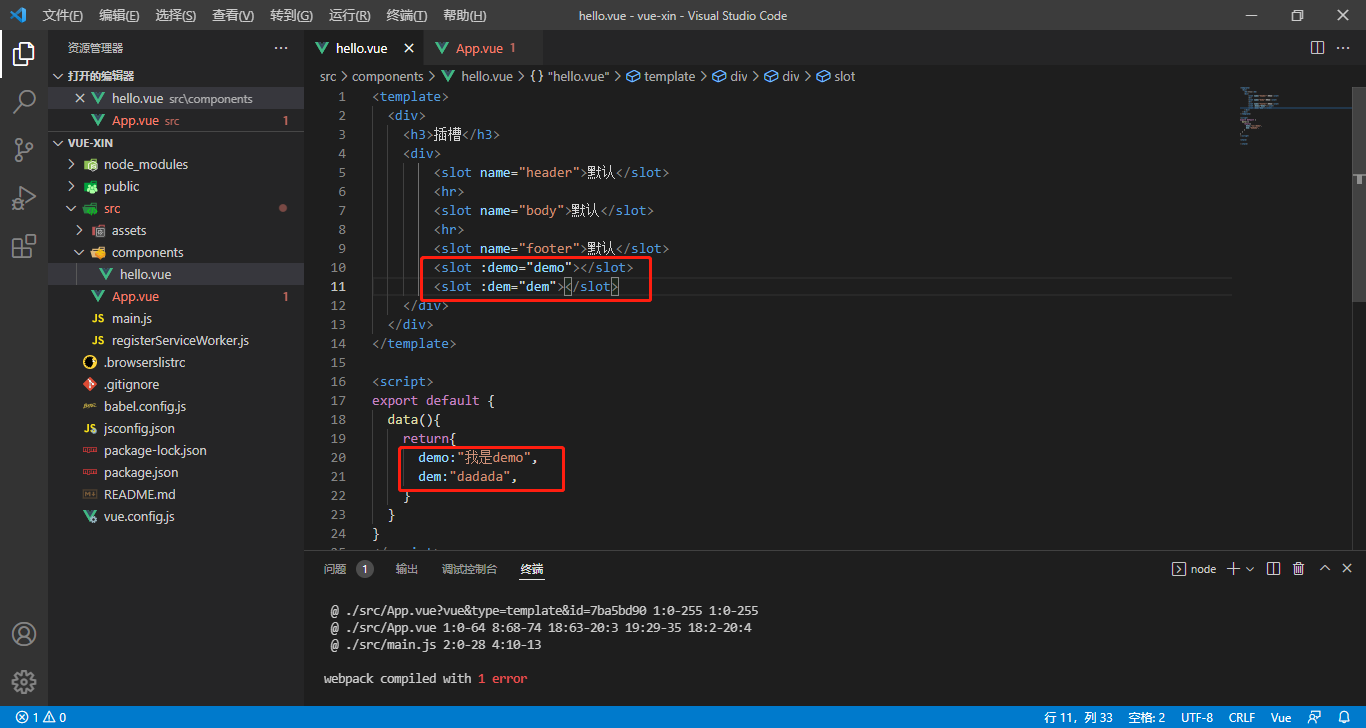This screenshot has width=1366, height=728.
Task: Open the Source Control view
Action: pyautogui.click(x=24, y=150)
